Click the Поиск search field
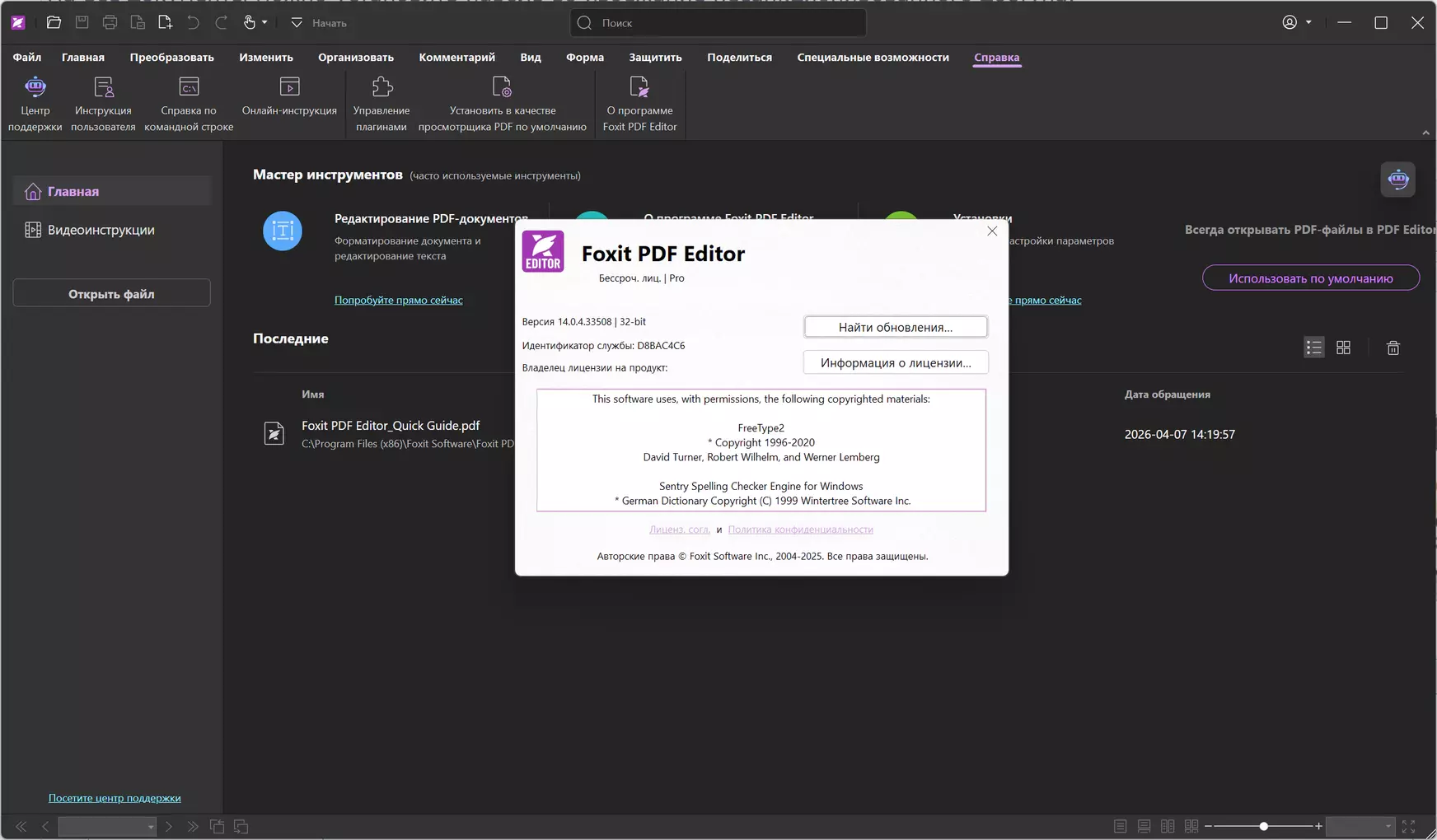Screen dimensions: 1437x840 pos(718,23)
